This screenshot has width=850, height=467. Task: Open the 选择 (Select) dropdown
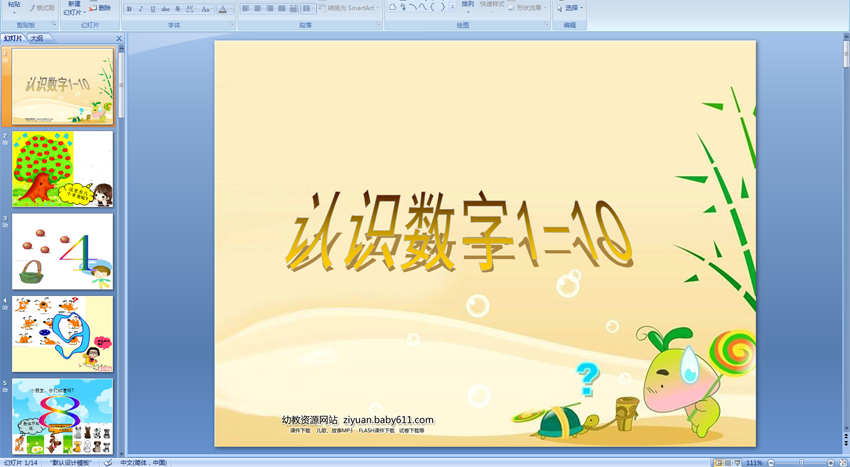[570, 8]
